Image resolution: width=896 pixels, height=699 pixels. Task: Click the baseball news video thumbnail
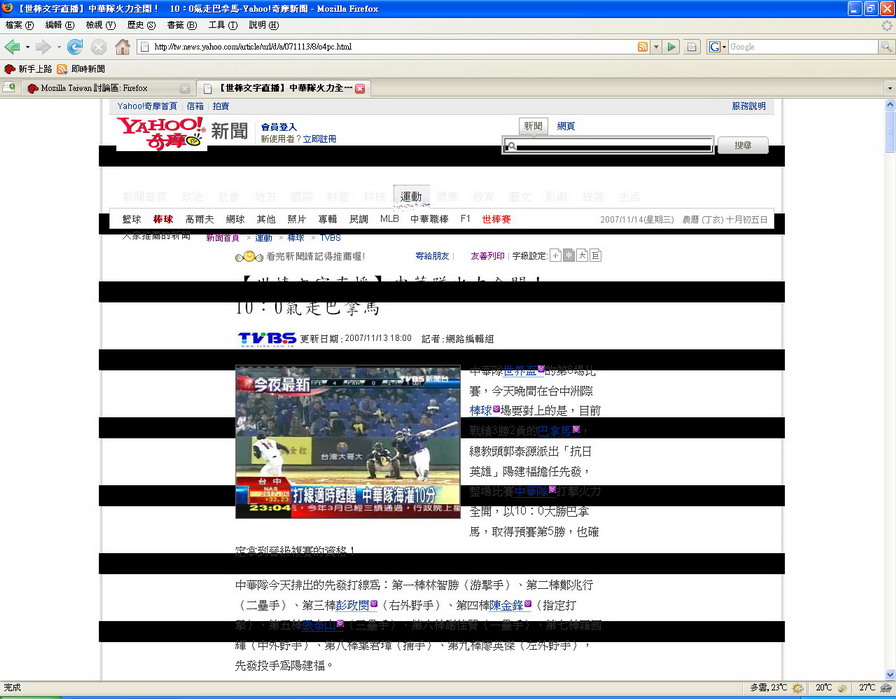click(x=347, y=442)
